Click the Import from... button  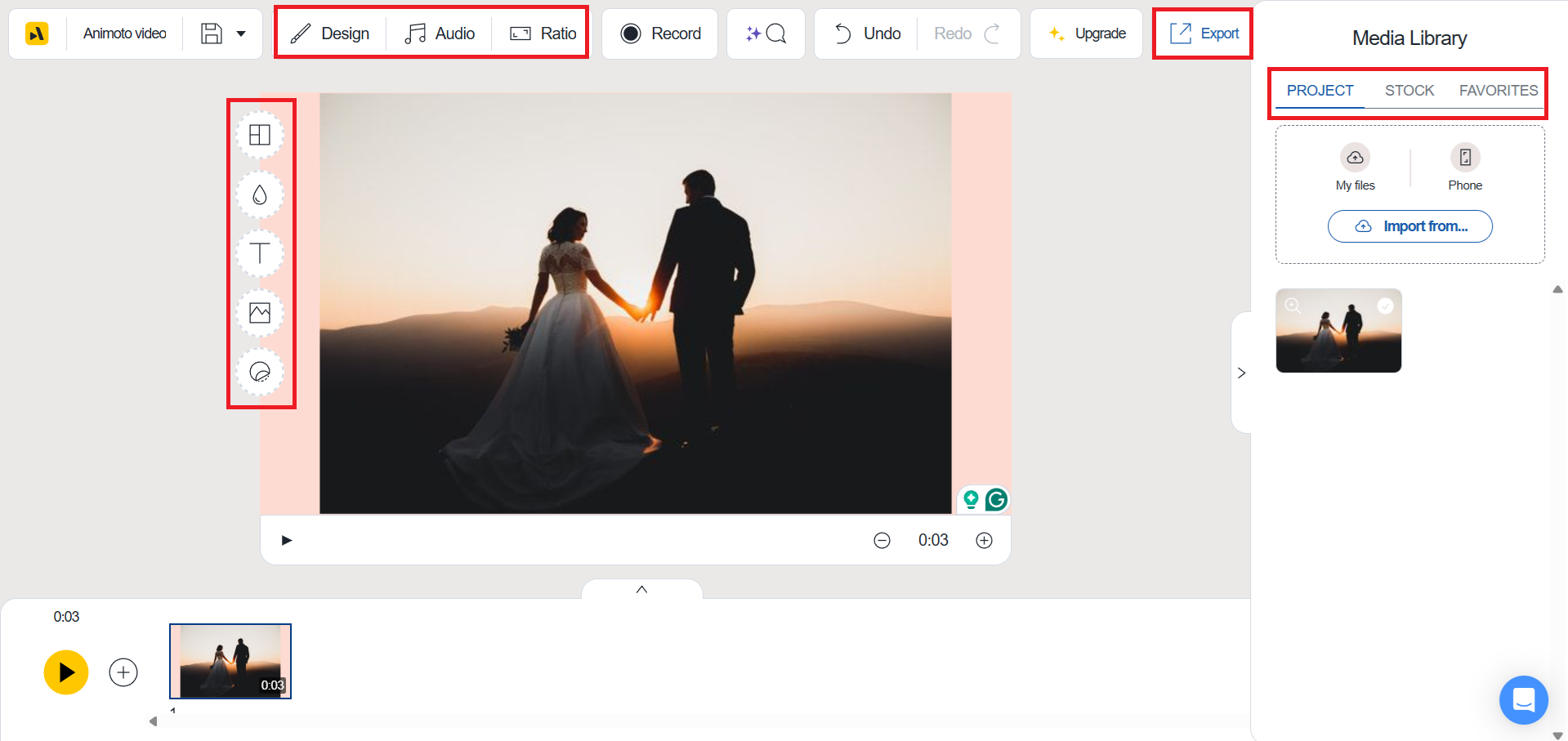[1409, 226]
